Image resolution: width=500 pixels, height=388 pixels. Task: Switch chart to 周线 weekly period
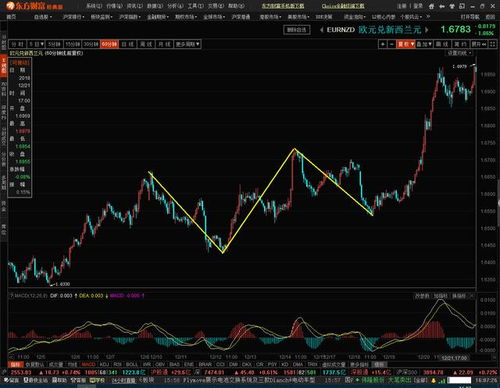(146, 44)
